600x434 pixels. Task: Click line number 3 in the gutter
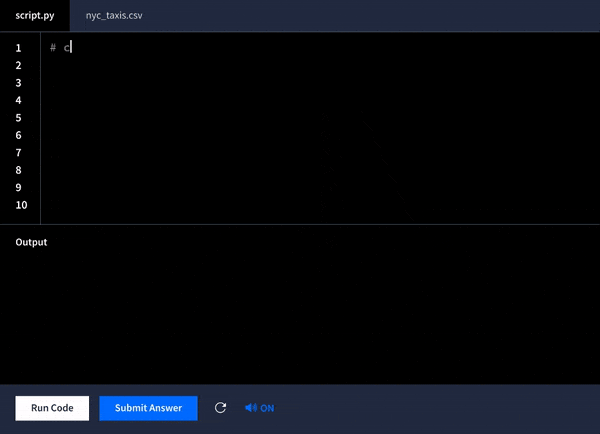19,83
